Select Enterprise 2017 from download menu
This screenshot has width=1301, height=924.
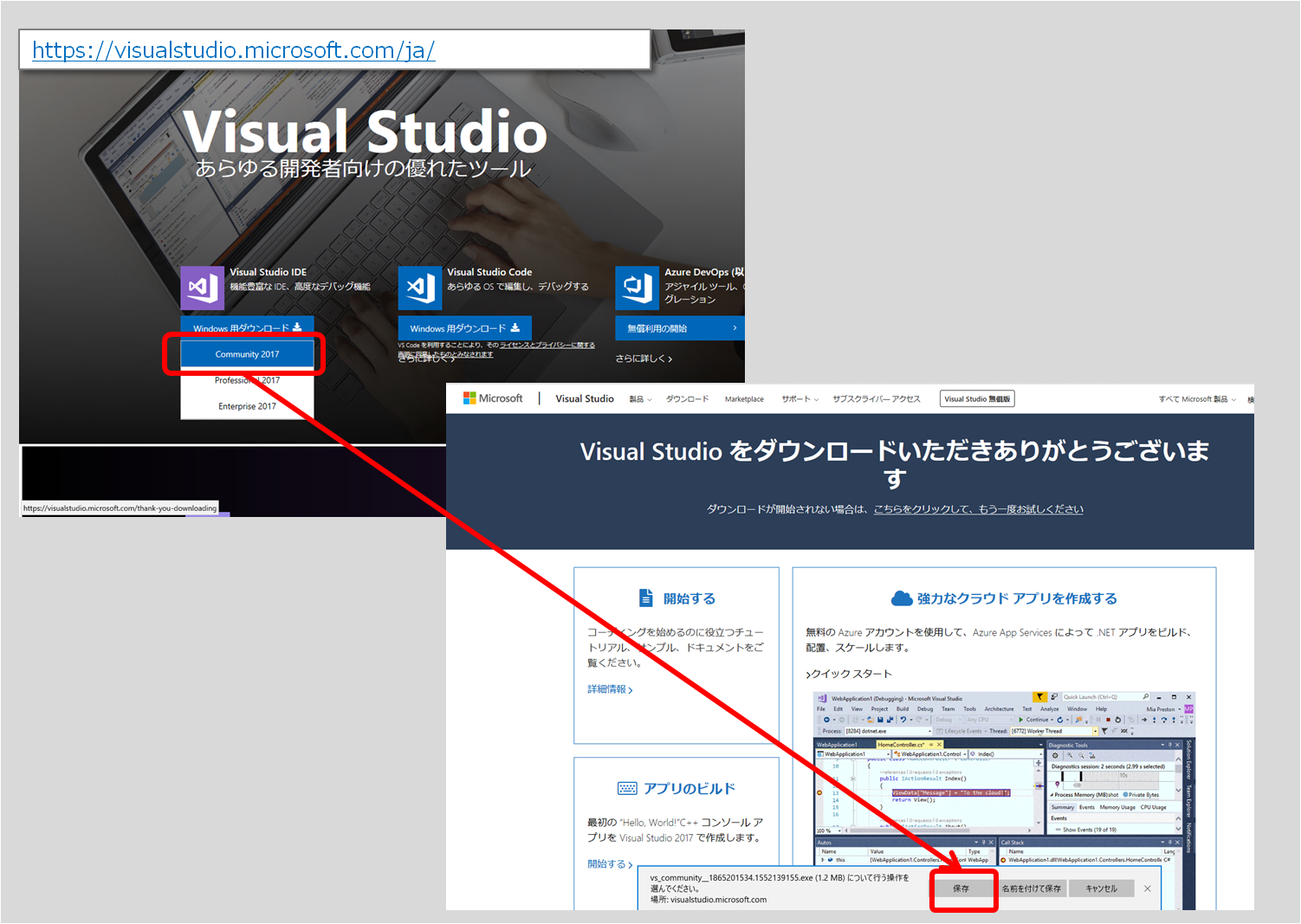(247, 406)
